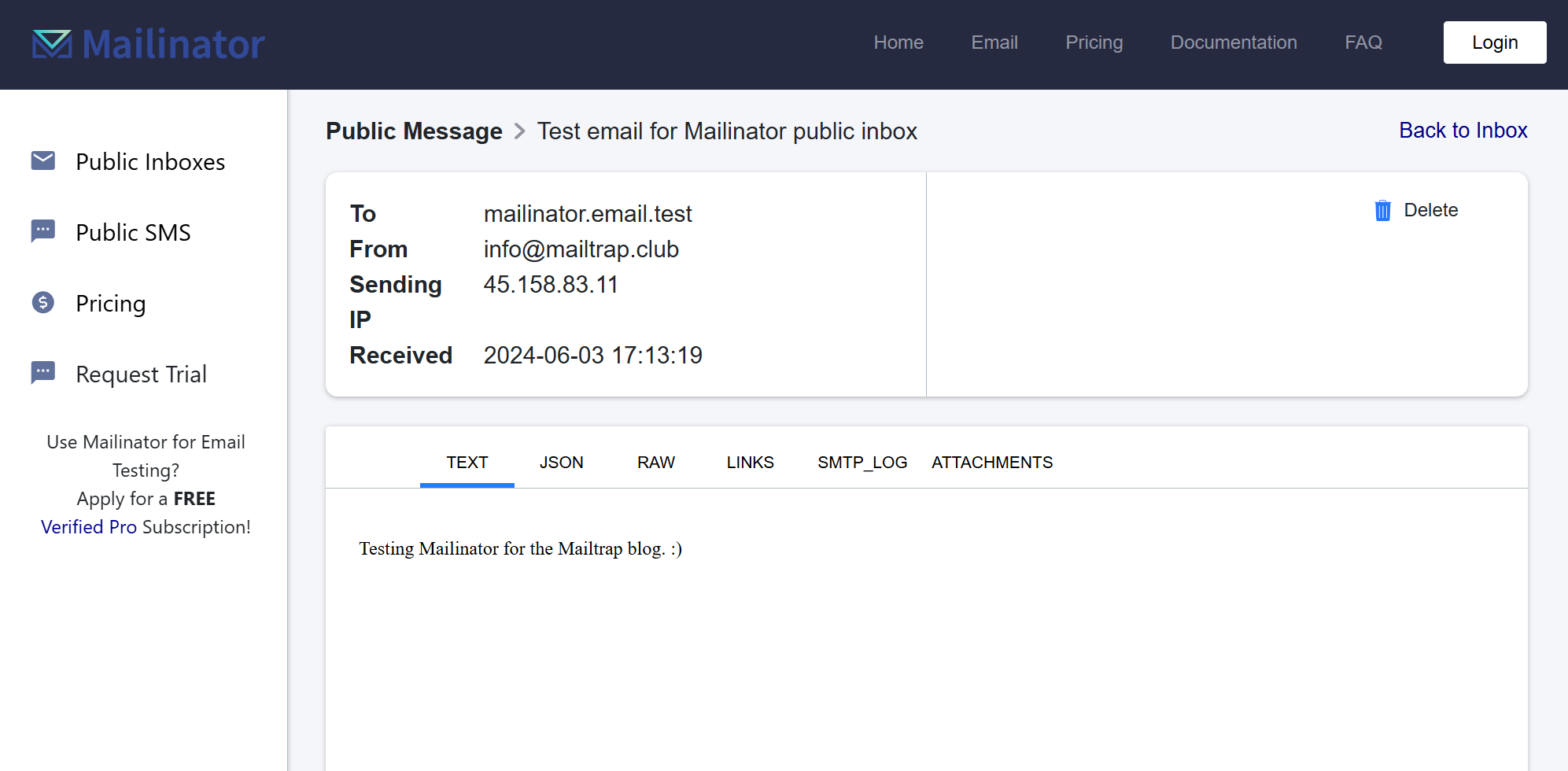
Task: Select Email in the top navigation
Action: 994,42
